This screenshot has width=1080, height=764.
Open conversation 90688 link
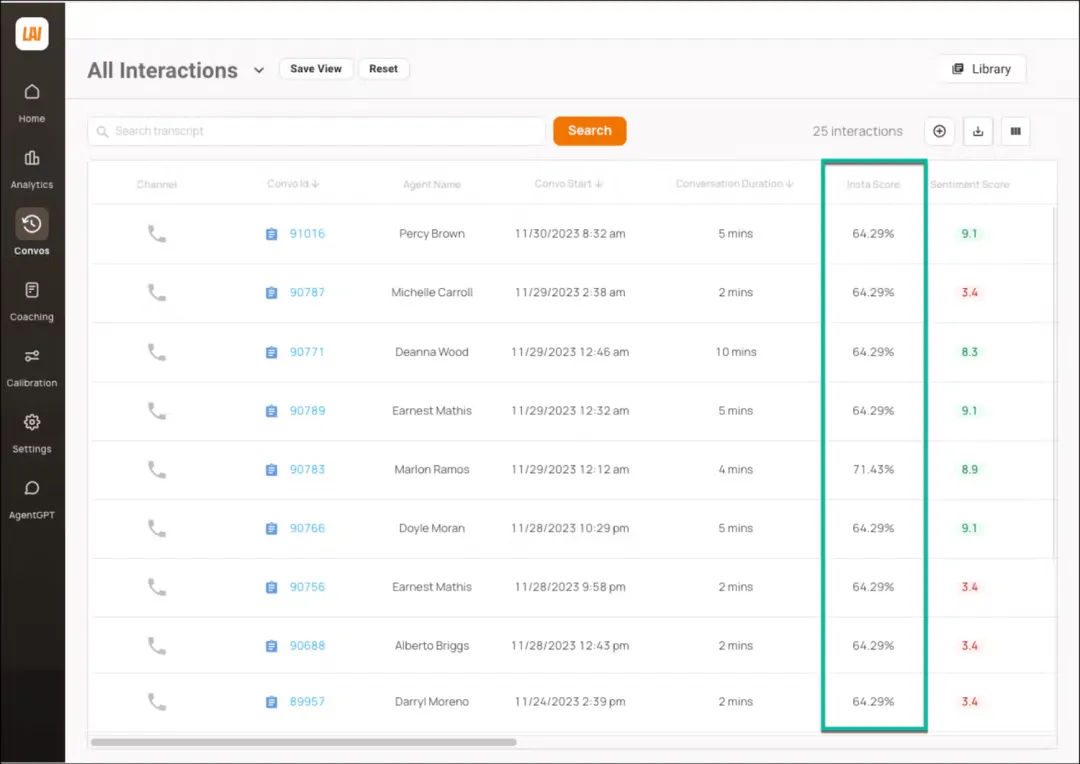(x=307, y=646)
